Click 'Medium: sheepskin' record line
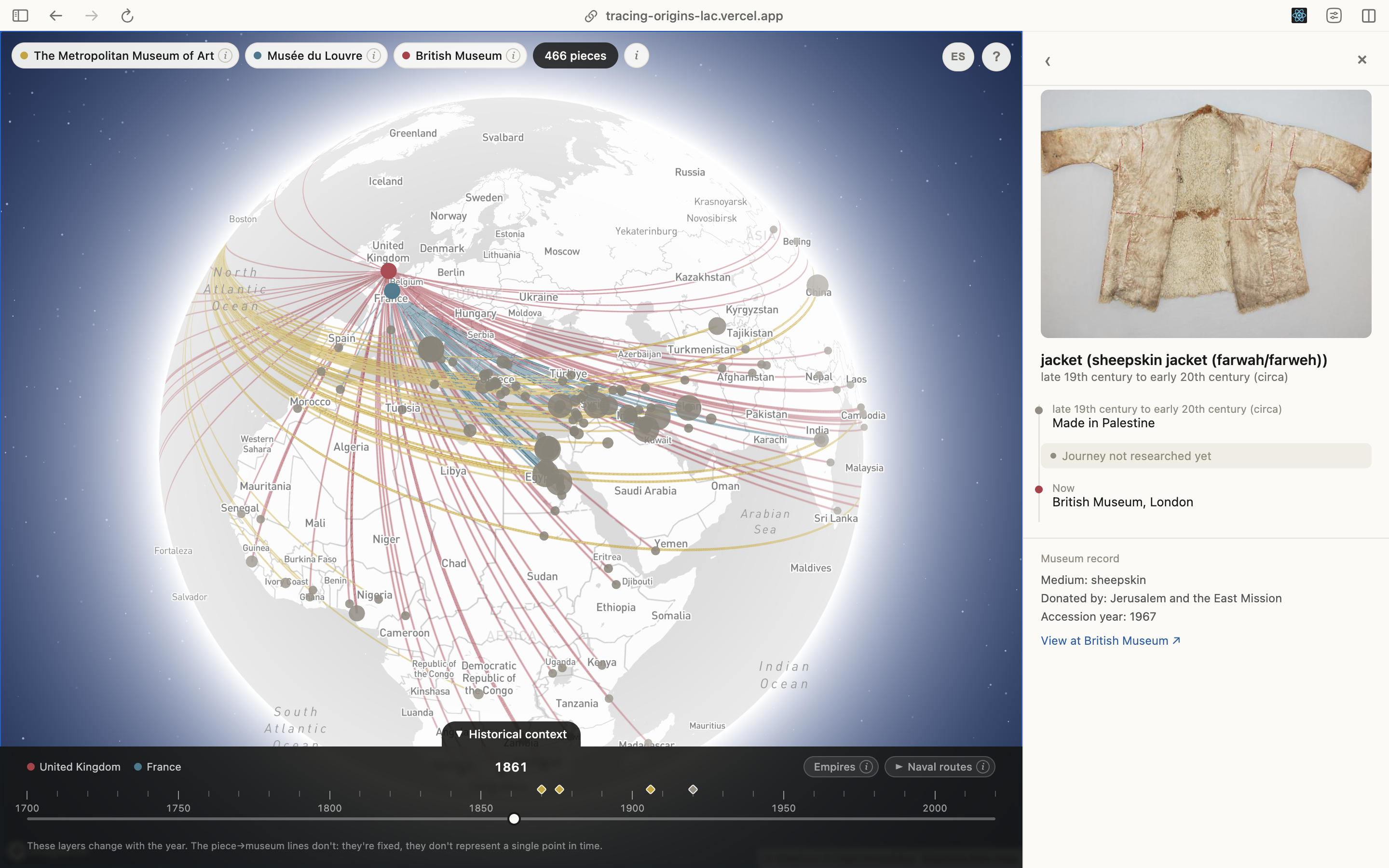Screen dimensions: 1389x868 click(x=1093, y=580)
